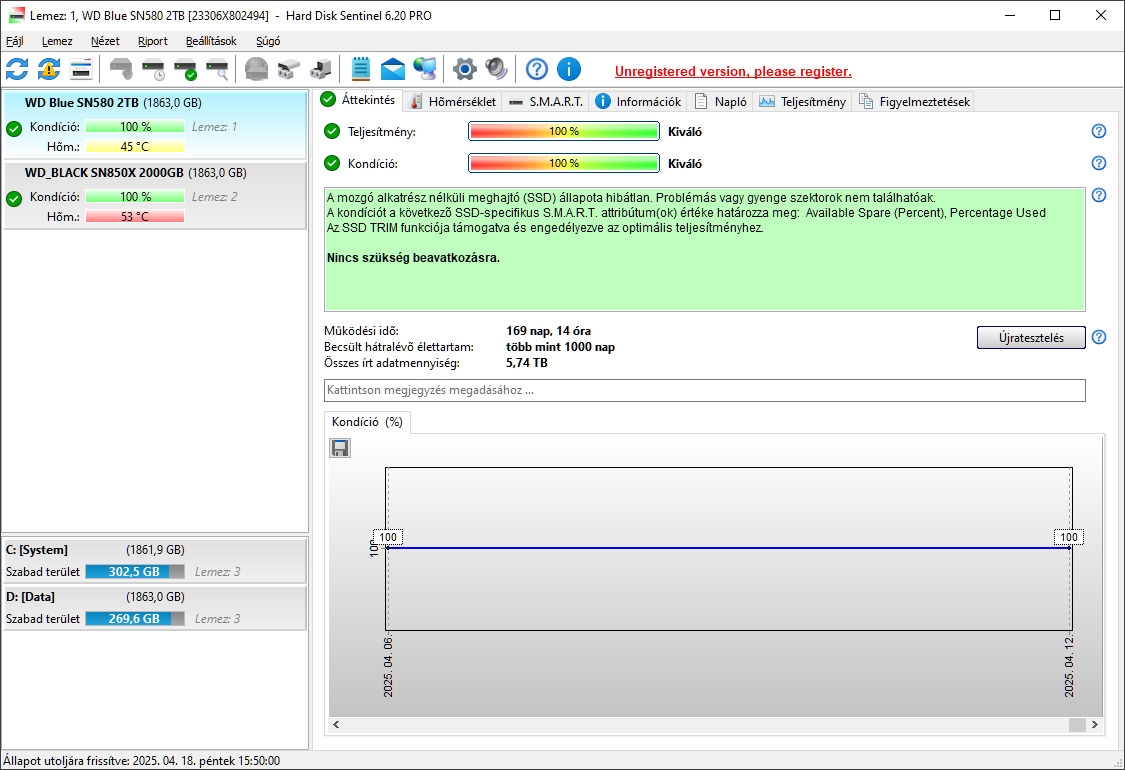Click the Teljesítmény 100 % gradient bar
This screenshot has height=770, width=1125.
pos(564,131)
